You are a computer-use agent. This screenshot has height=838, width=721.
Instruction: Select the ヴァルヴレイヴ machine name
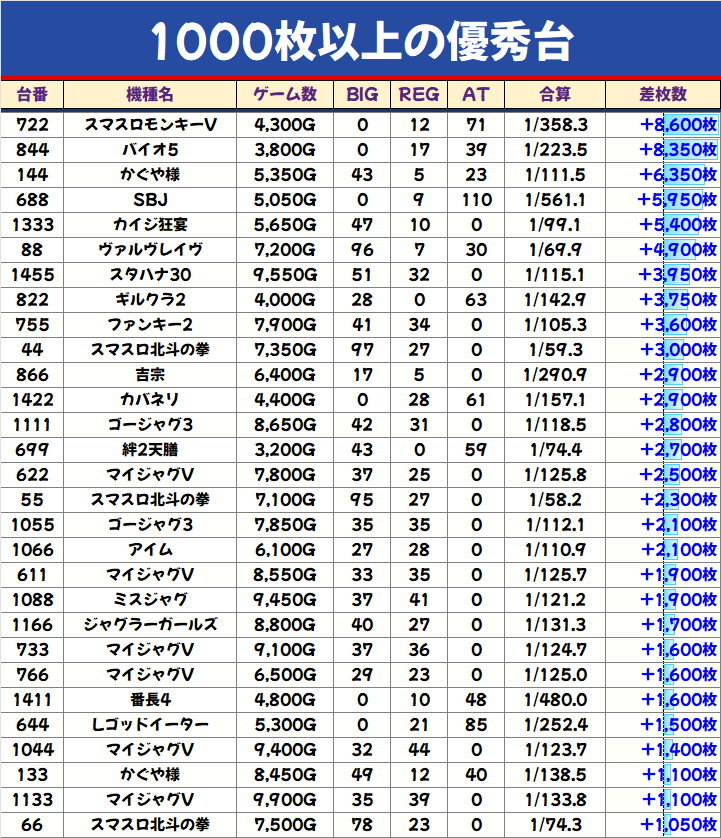(x=150, y=250)
